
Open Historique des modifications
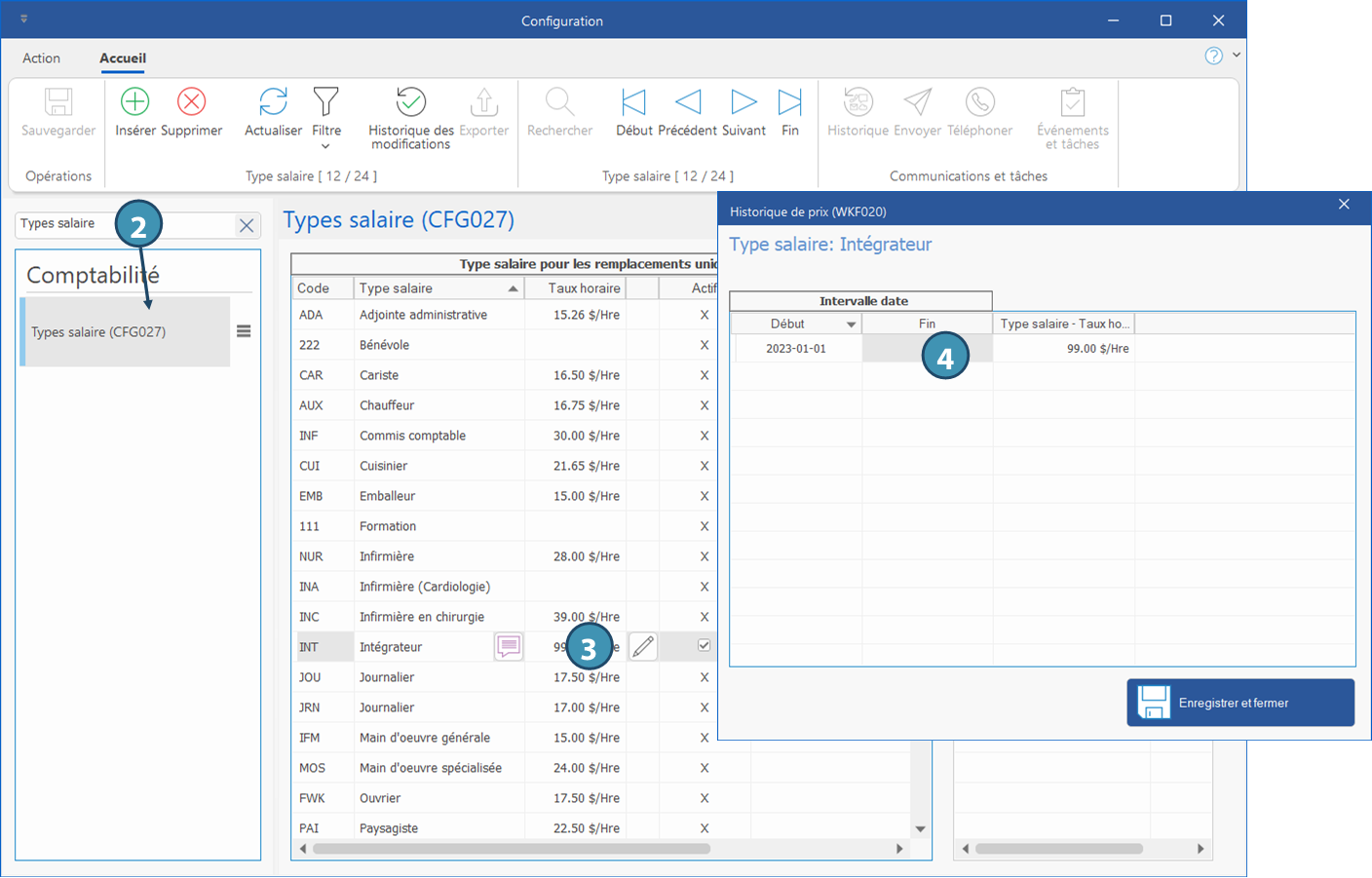(x=410, y=102)
